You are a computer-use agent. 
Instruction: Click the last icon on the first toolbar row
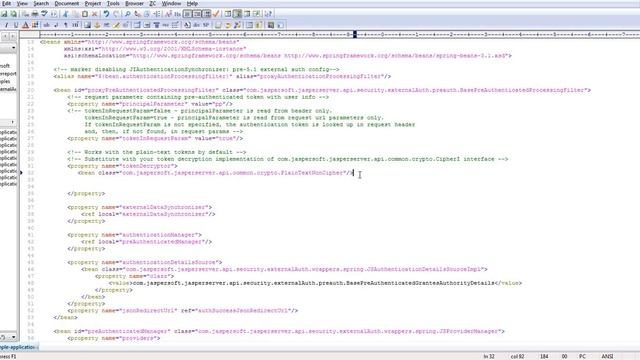click(x=268, y=14)
